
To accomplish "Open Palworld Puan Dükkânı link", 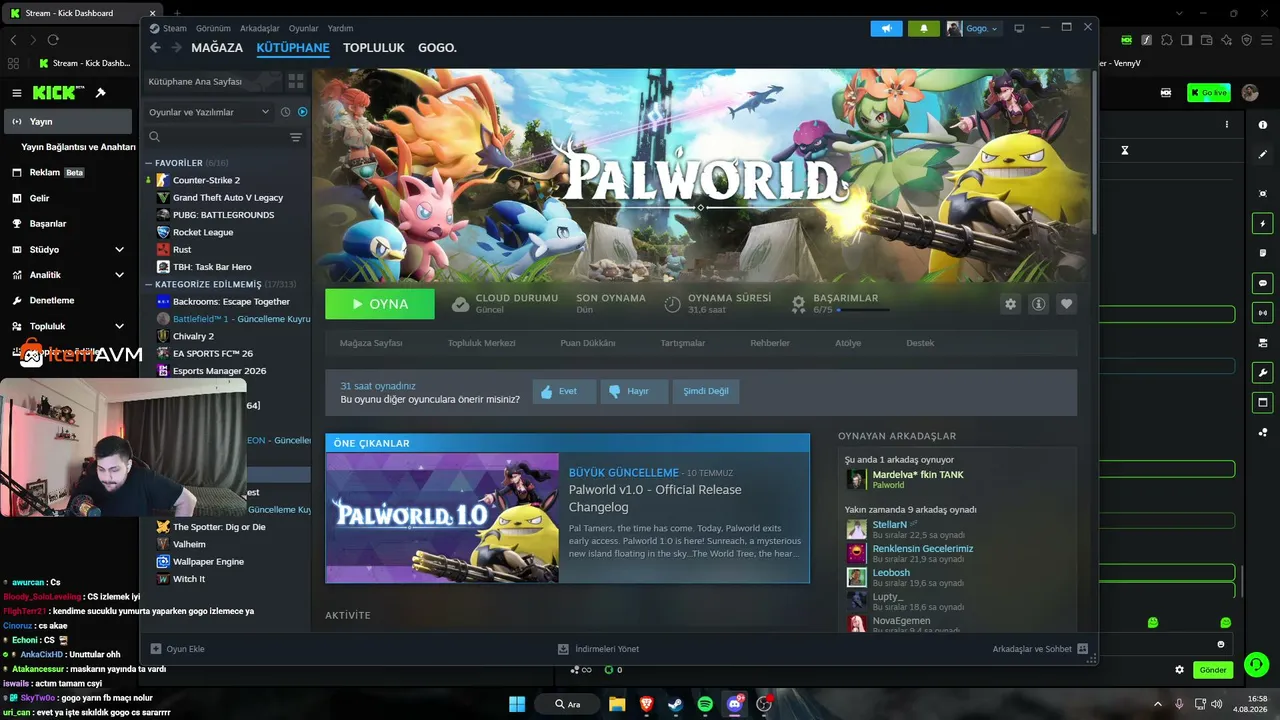I will (x=588, y=343).
